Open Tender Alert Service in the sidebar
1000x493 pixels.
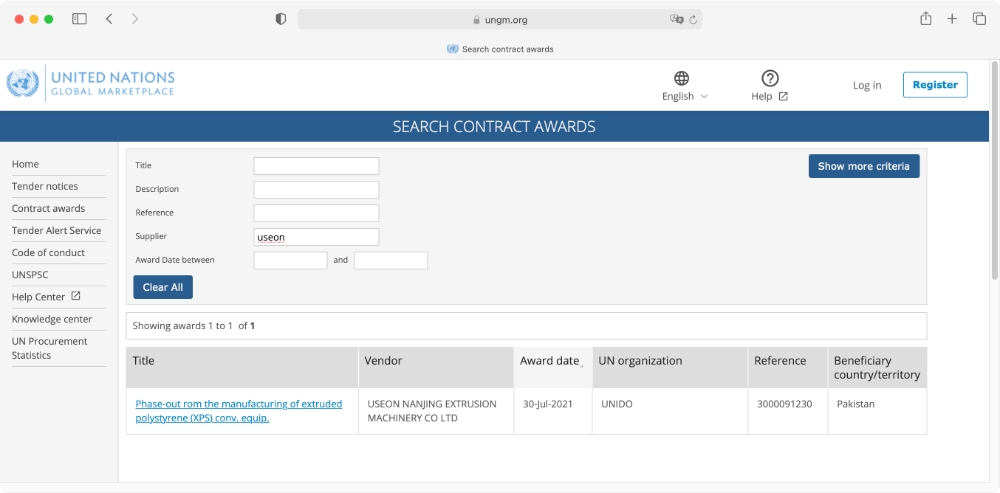(56, 230)
